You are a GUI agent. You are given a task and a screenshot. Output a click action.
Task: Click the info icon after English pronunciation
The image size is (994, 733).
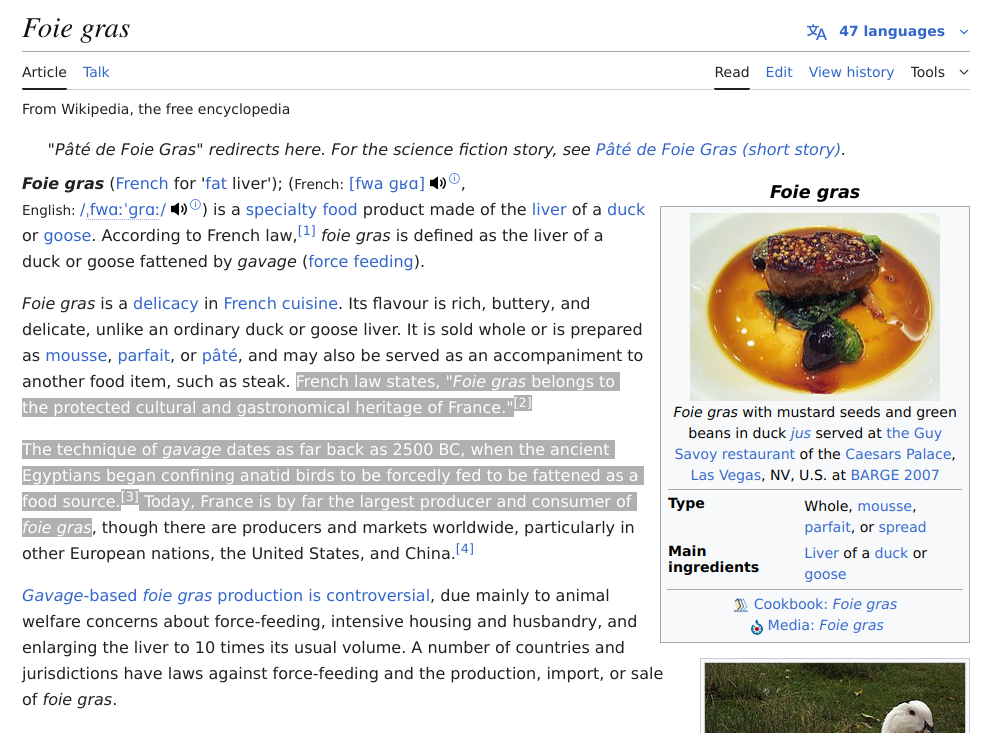(196, 205)
